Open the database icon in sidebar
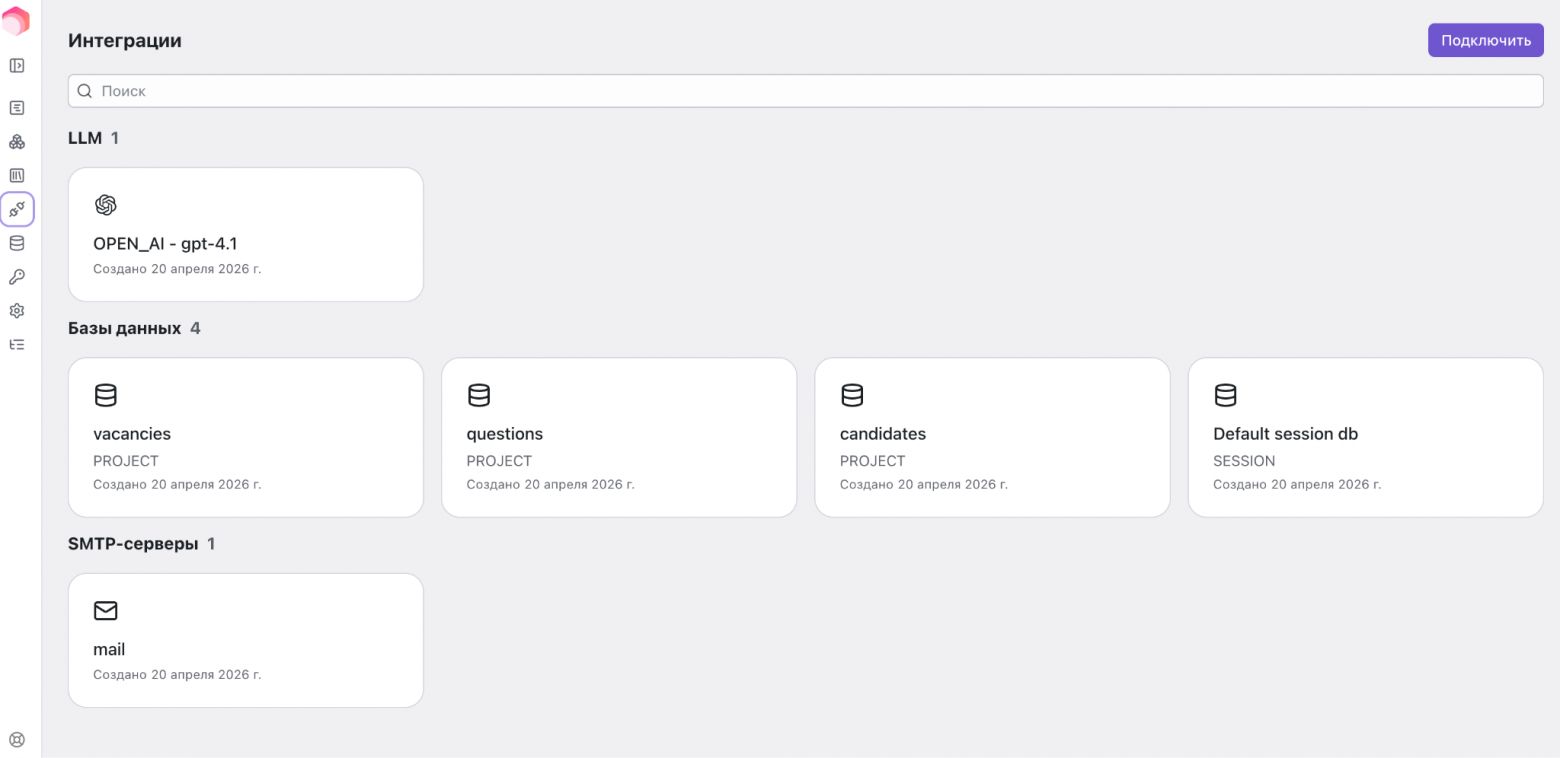The height and width of the screenshot is (758, 1560). (x=17, y=243)
